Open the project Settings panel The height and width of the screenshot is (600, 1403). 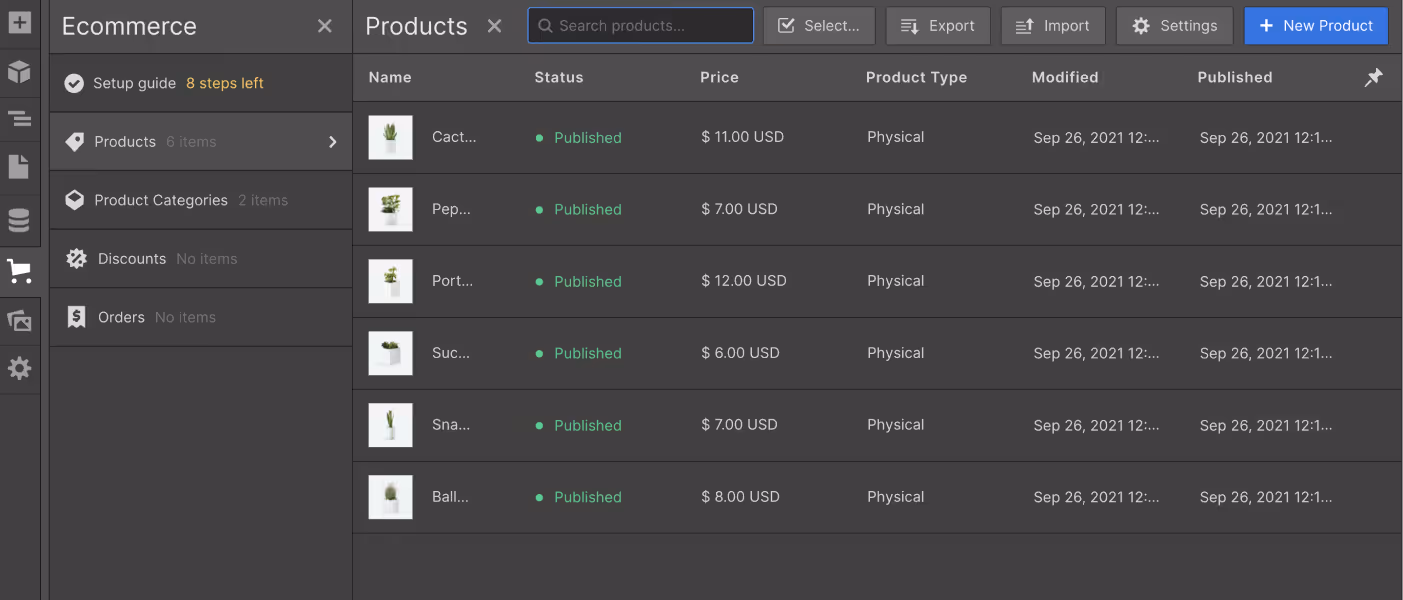click(20, 369)
